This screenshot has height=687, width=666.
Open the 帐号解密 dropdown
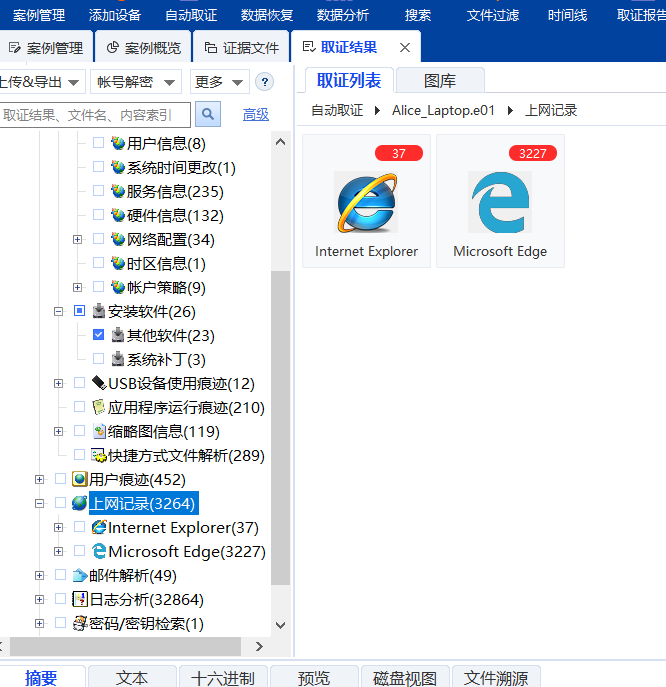(x=136, y=82)
